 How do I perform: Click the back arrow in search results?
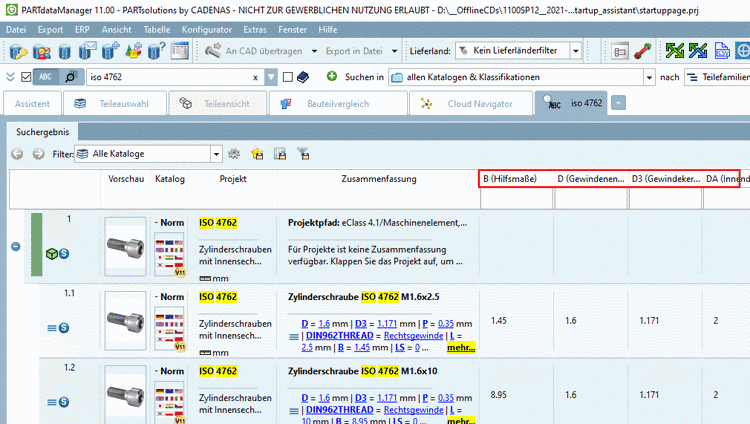pyautogui.click(x=17, y=154)
